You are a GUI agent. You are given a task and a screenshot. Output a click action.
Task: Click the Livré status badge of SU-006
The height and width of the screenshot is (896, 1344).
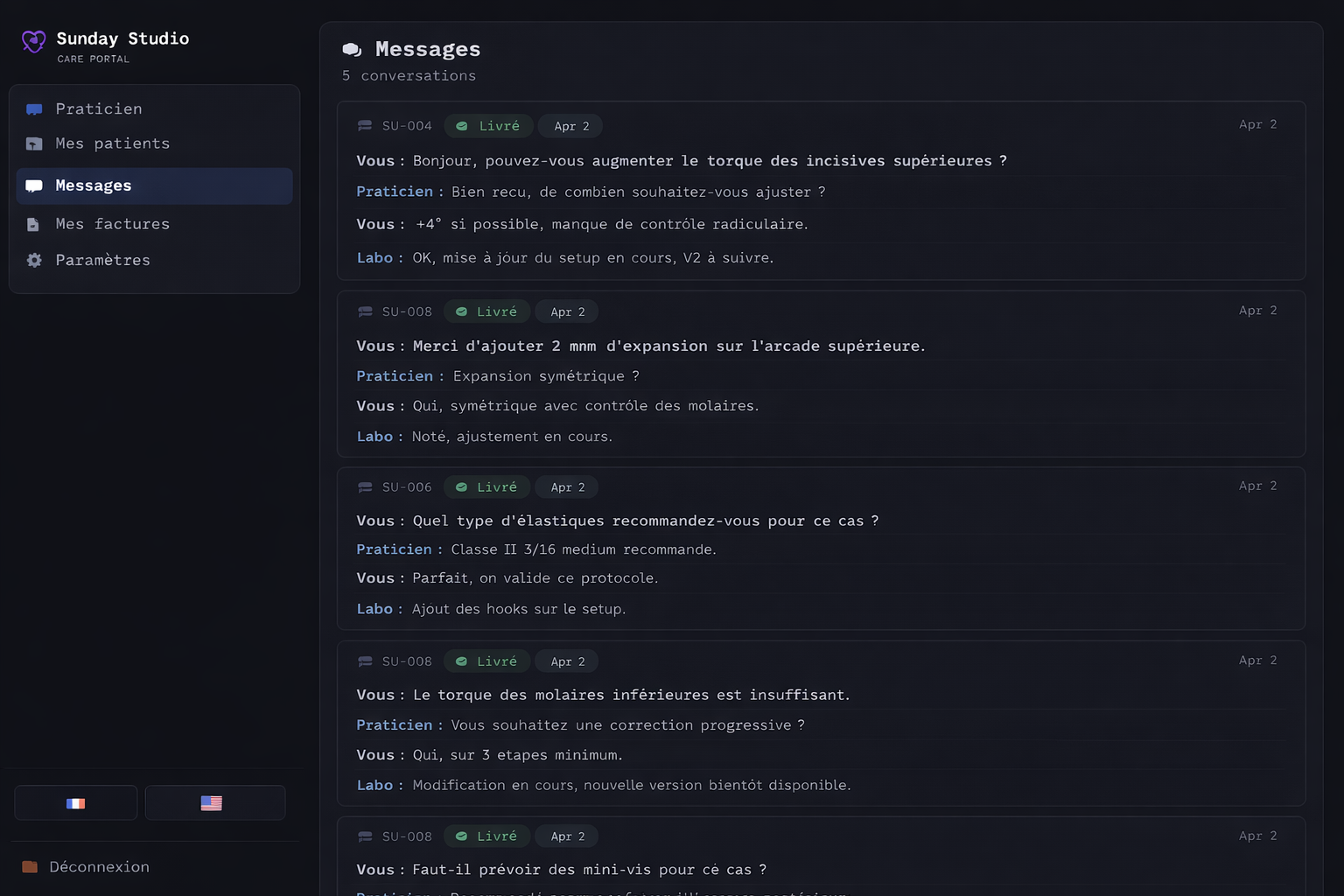(486, 487)
